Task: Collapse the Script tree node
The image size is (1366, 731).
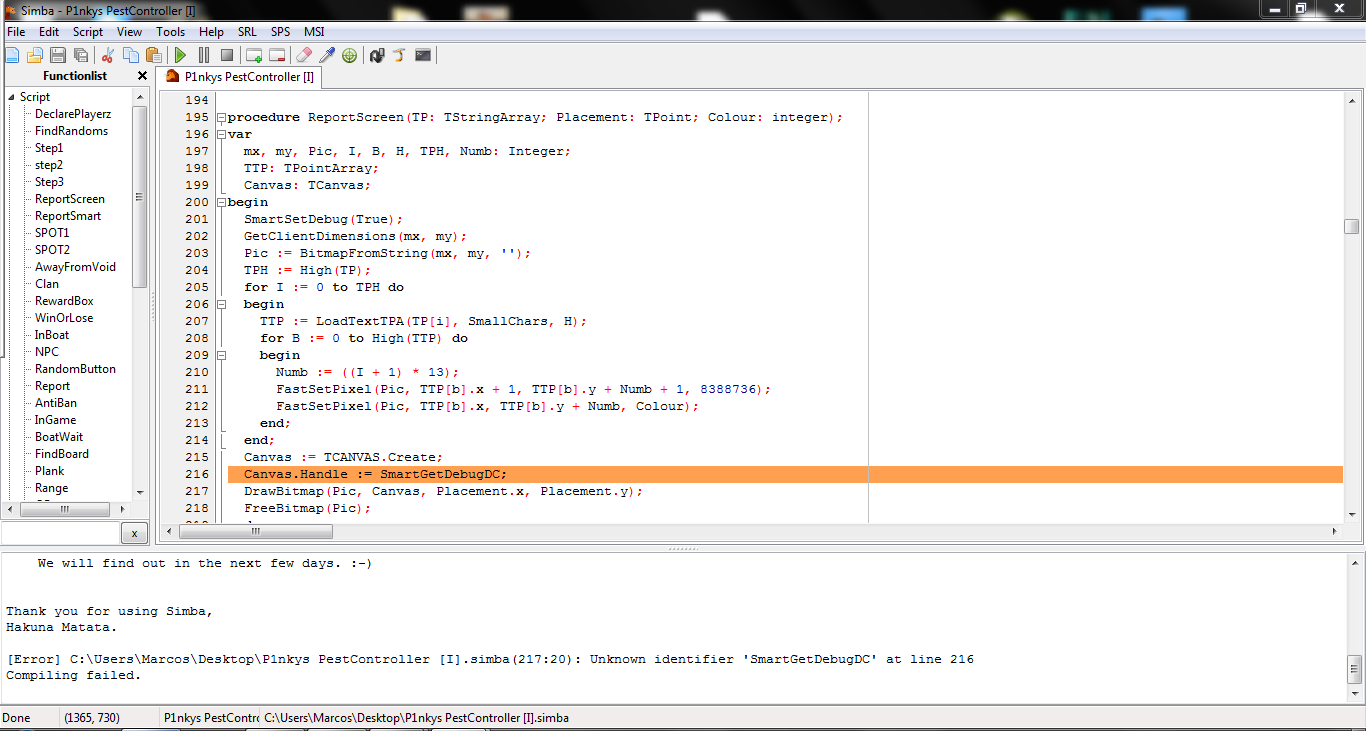Action: (11, 97)
